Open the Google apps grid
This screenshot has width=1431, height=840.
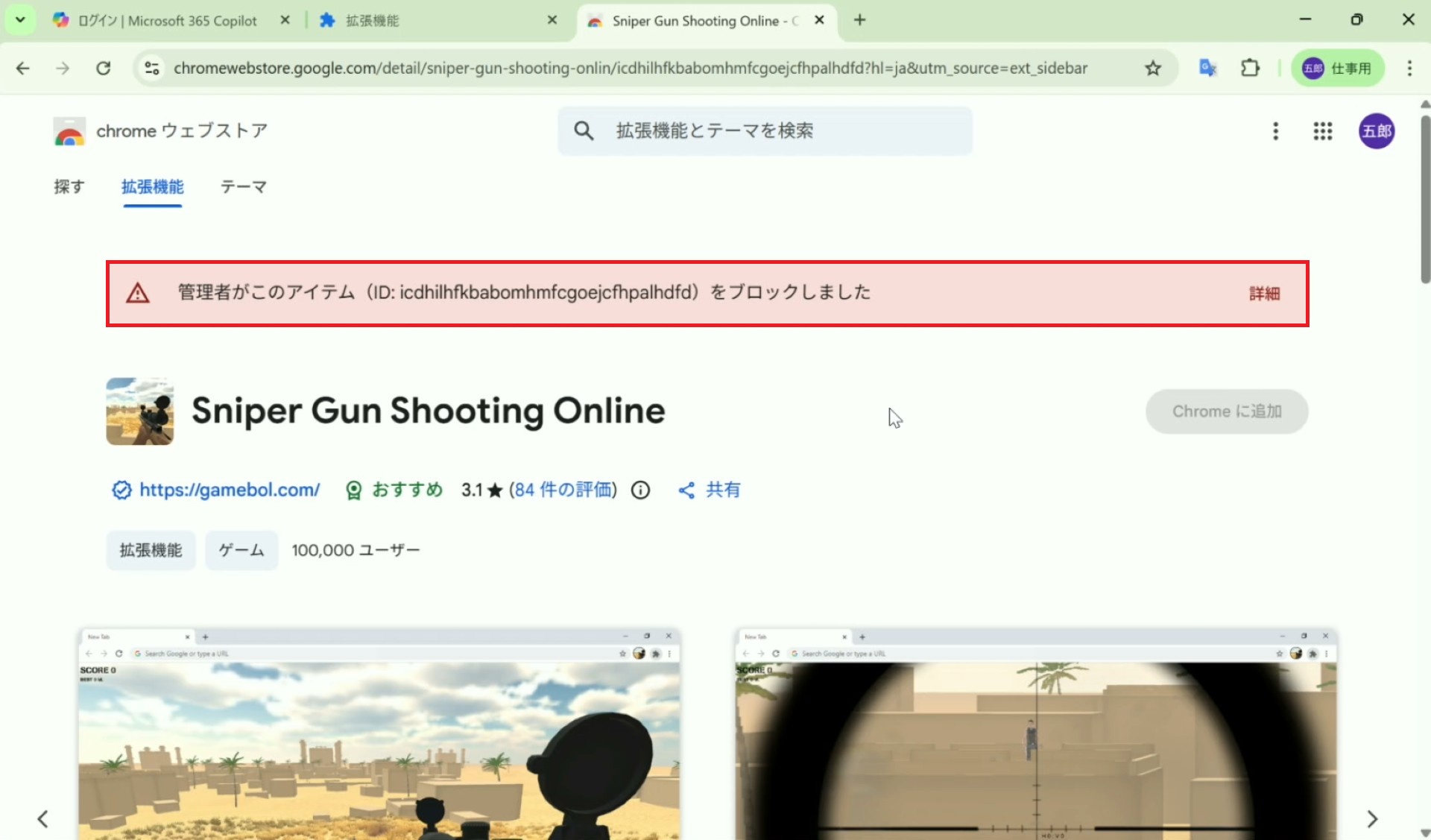click(x=1322, y=131)
